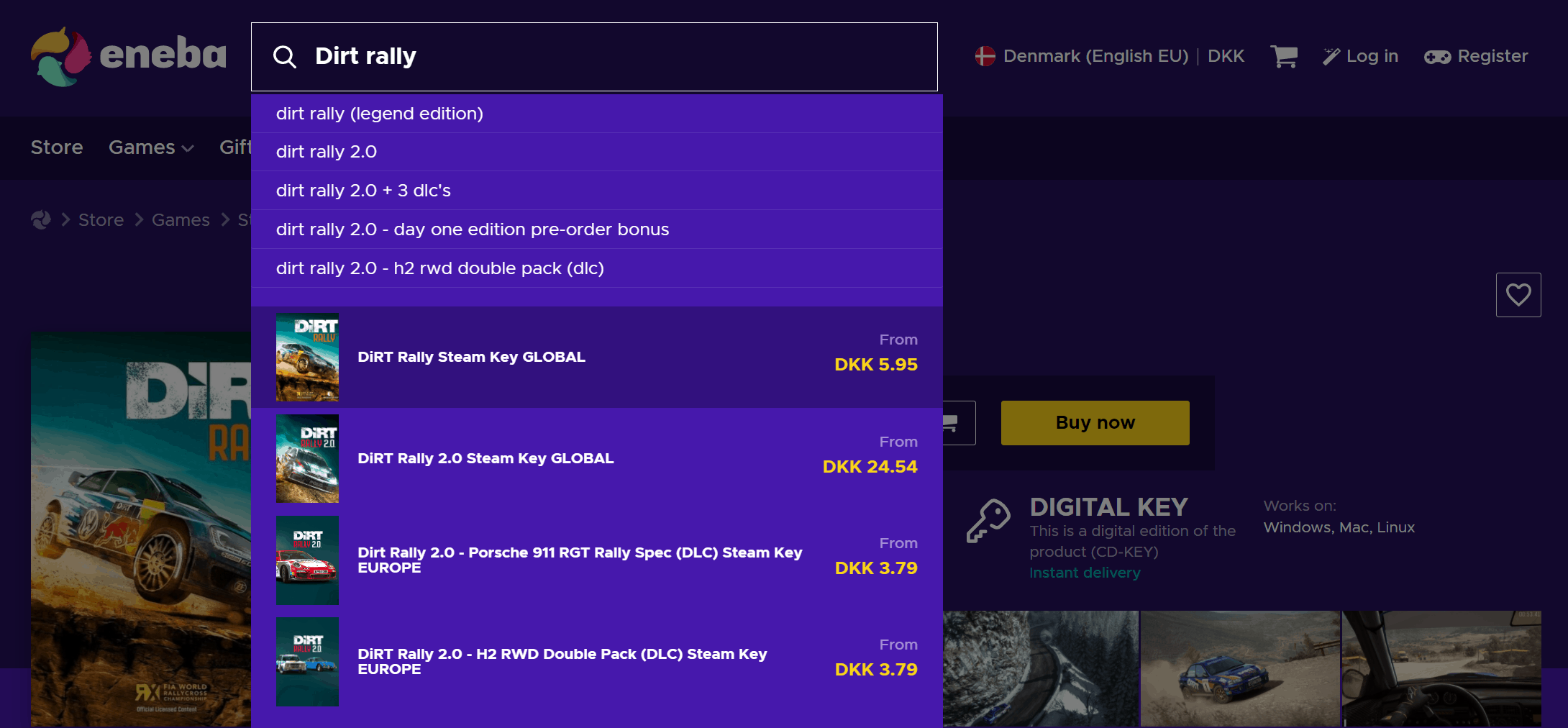Screen dimensions: 1568x728
Task: Open the blue rally car screenshot thumbnail
Action: [1241, 668]
